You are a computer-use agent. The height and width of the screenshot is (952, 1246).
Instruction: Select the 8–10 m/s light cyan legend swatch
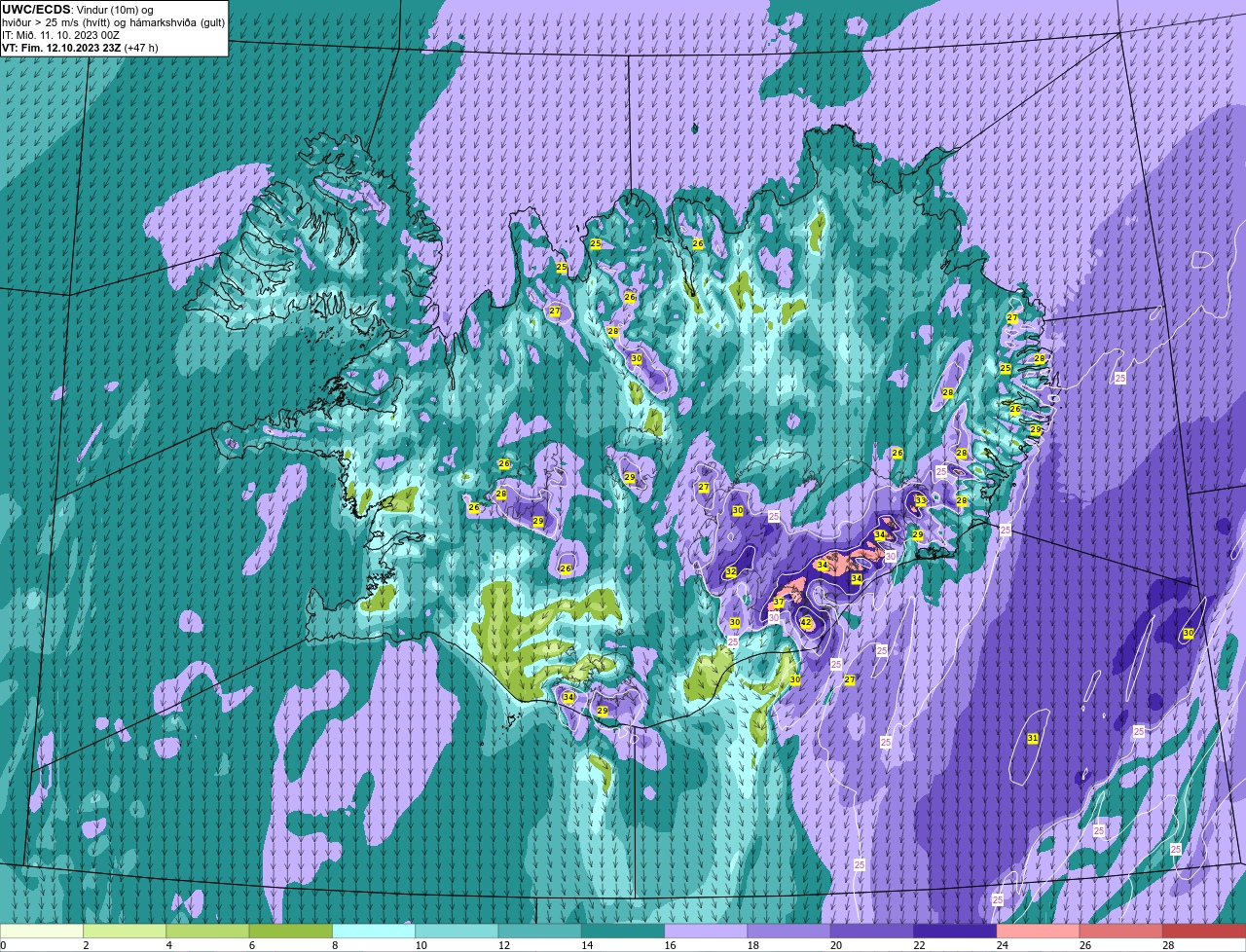point(374,931)
